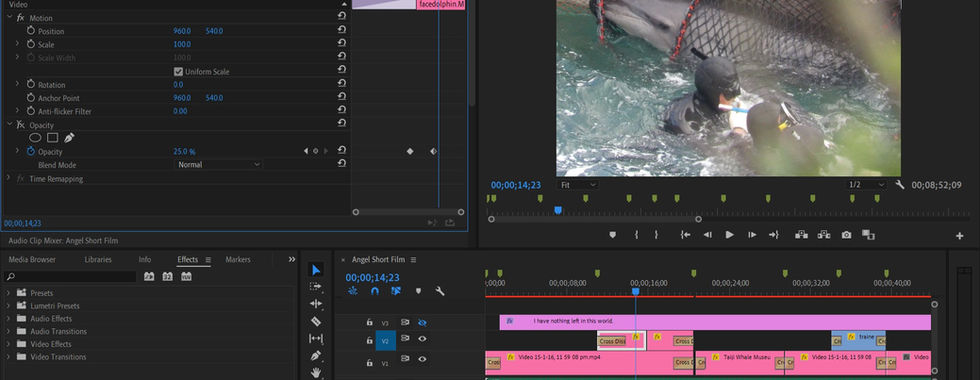Select the Track Select Forward tool
This screenshot has height=380, width=980.
316,287
